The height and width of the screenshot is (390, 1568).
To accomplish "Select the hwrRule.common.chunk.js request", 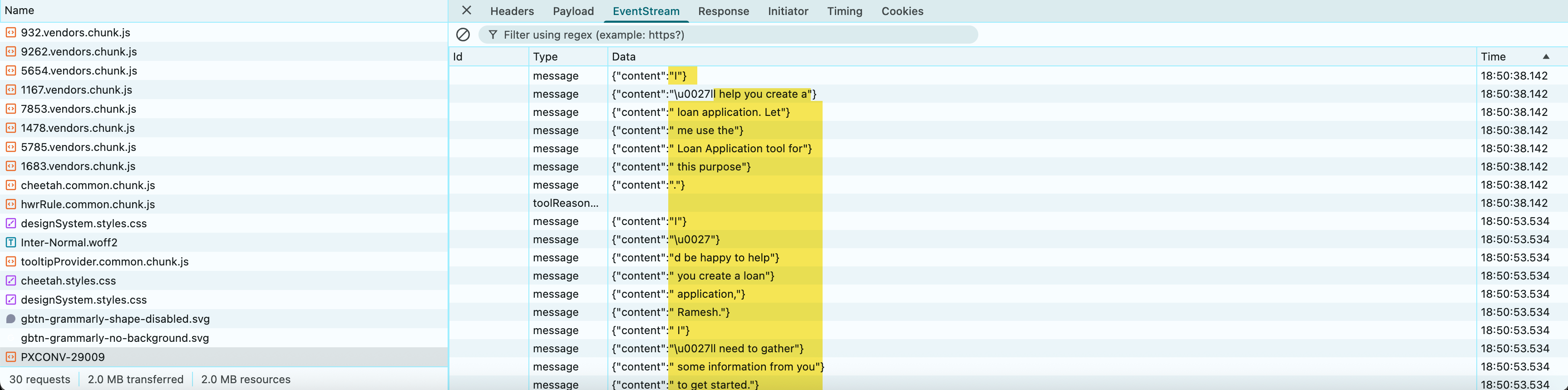I will point(88,204).
